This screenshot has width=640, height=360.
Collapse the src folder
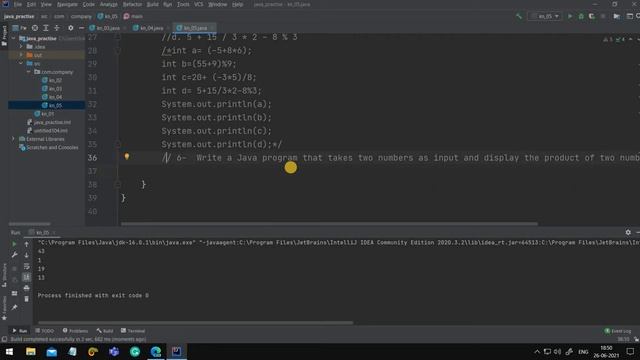pyautogui.click(x=22, y=63)
